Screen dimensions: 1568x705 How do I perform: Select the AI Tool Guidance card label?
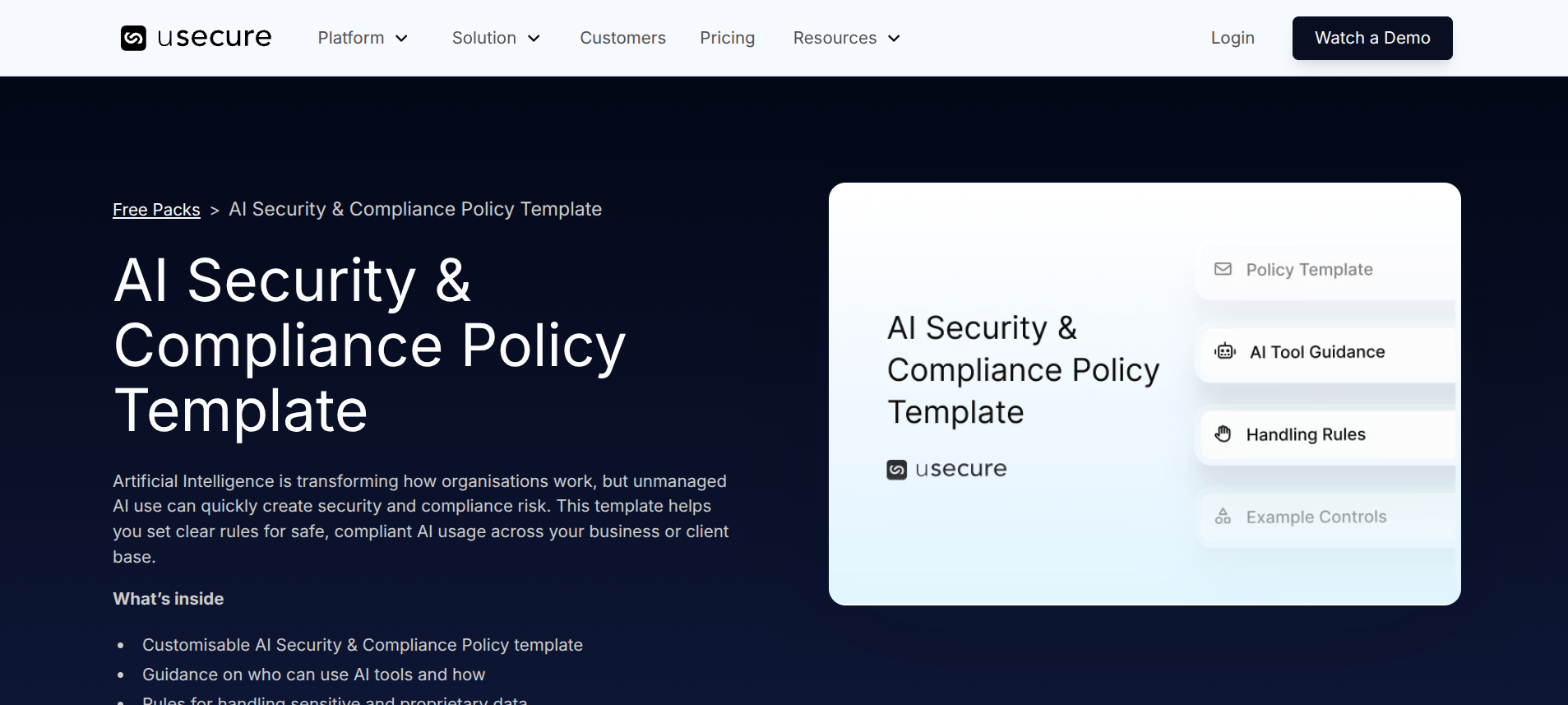[x=1317, y=352]
